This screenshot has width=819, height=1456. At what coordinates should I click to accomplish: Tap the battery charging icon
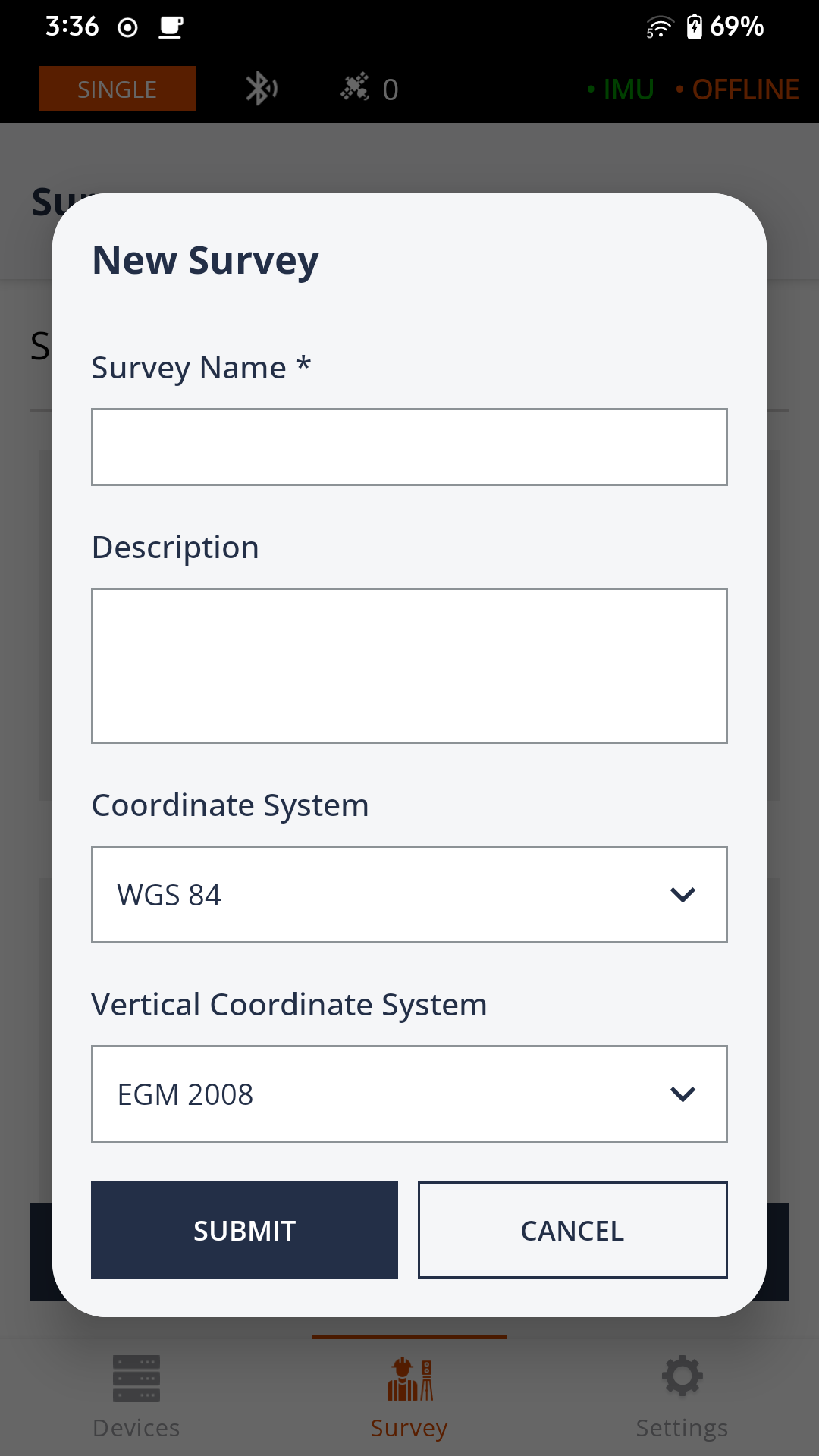[694, 27]
